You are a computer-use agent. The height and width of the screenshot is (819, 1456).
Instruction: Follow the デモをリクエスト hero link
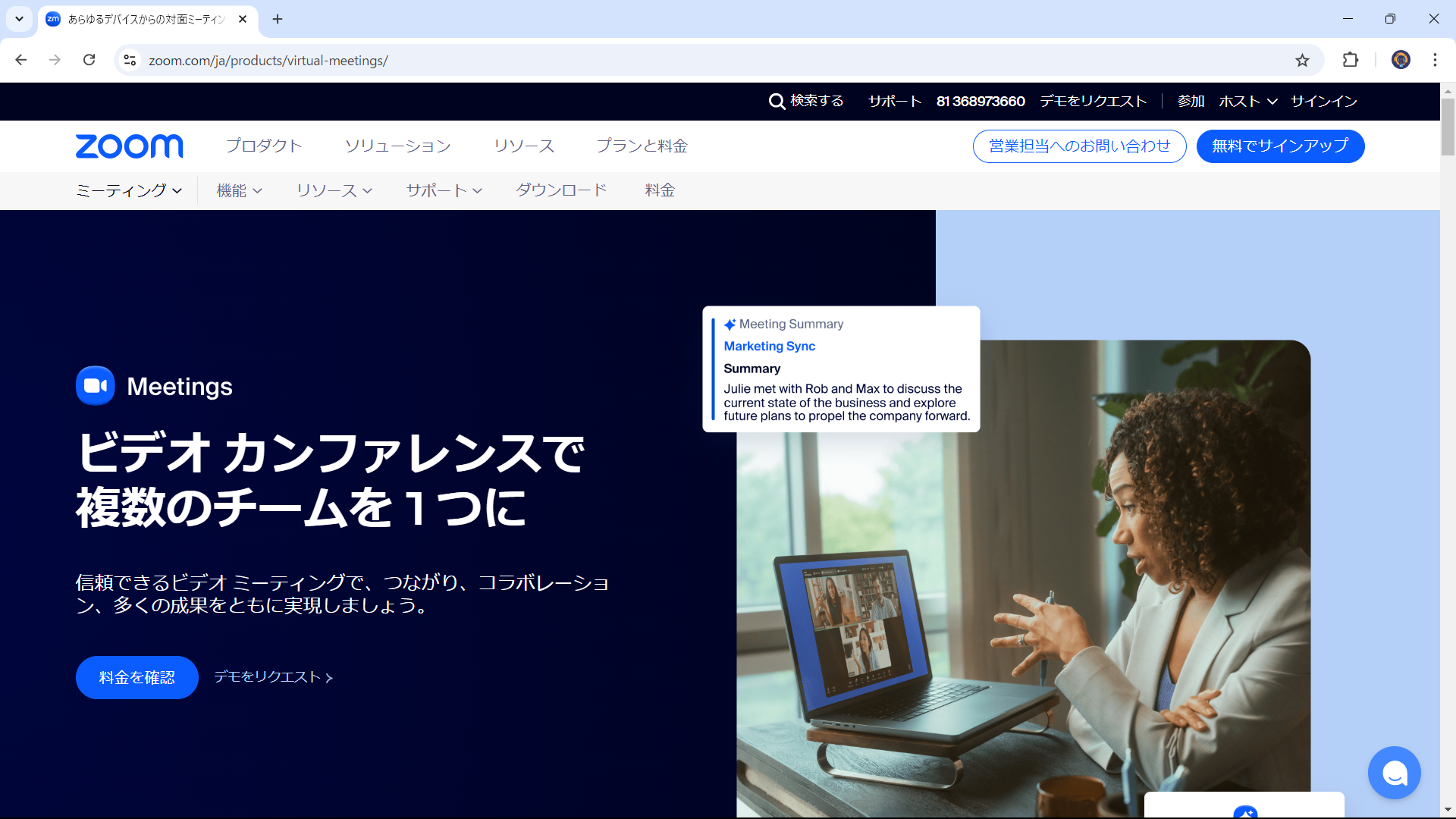[x=273, y=676]
